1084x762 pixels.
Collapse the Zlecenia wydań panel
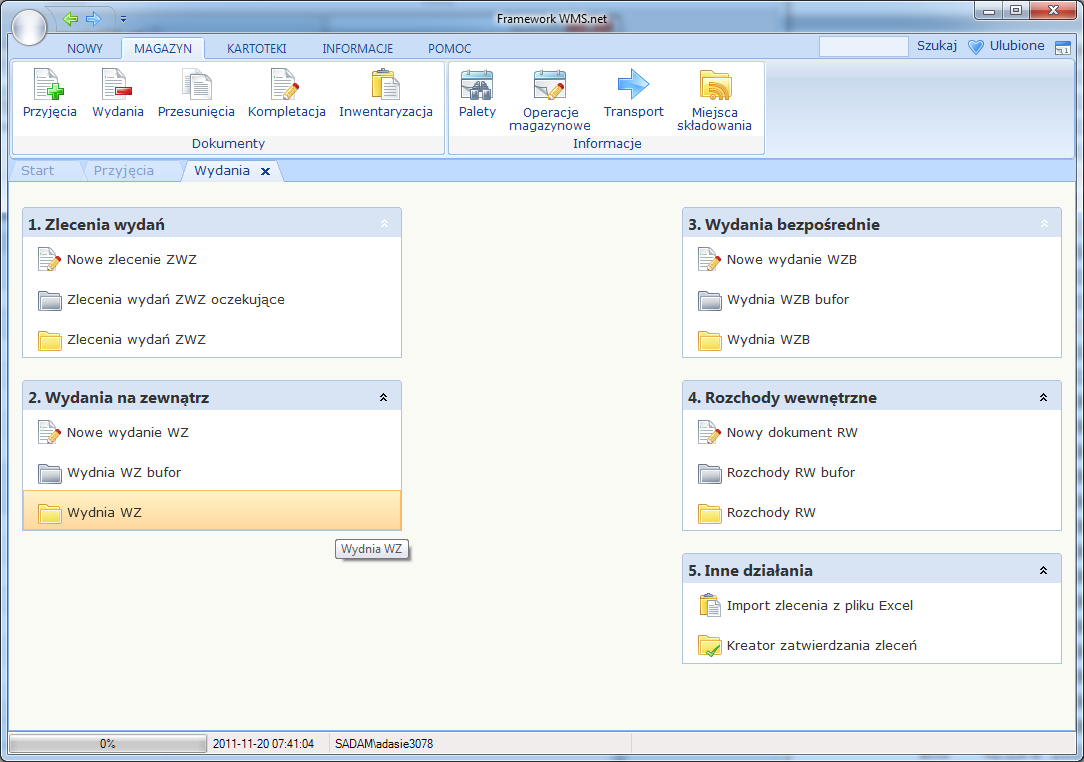coord(384,223)
